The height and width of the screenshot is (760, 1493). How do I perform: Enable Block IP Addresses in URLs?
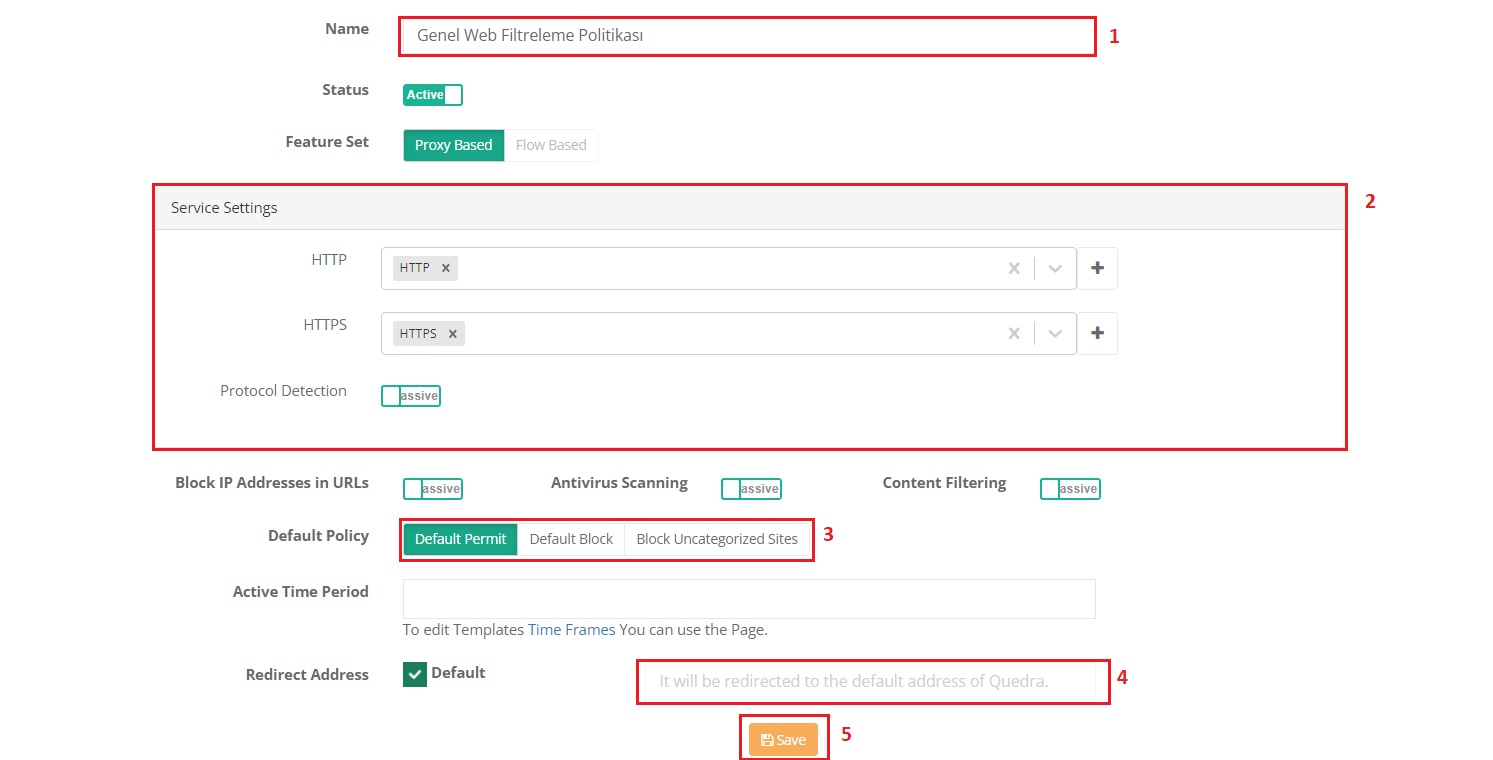432,489
